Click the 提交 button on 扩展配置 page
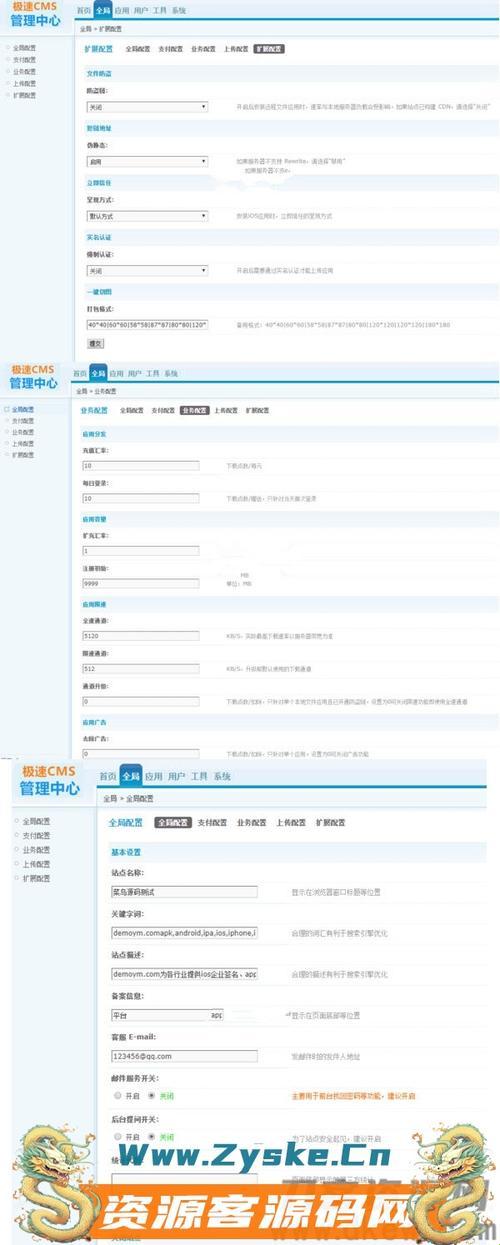This screenshot has width=500, height=1245. click(96, 343)
